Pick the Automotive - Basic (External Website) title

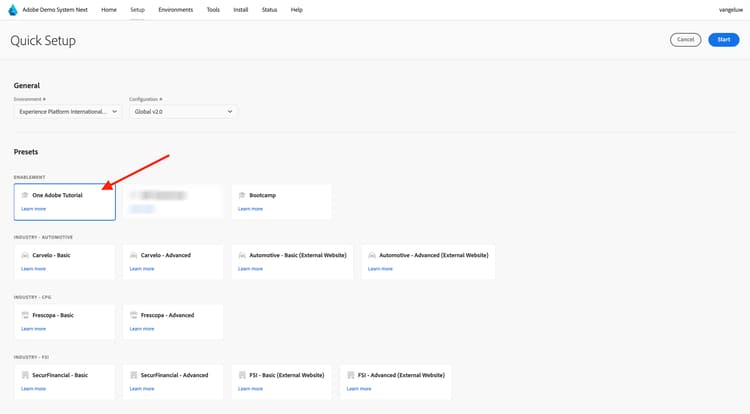coord(298,255)
